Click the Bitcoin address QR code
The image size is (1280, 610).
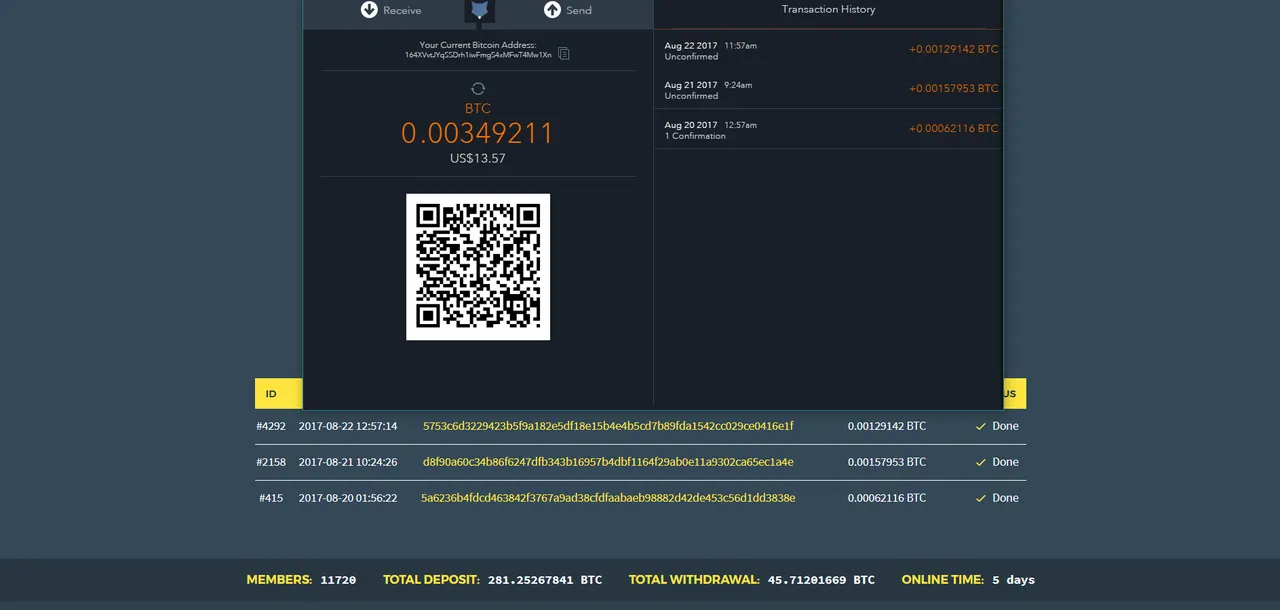tap(478, 267)
